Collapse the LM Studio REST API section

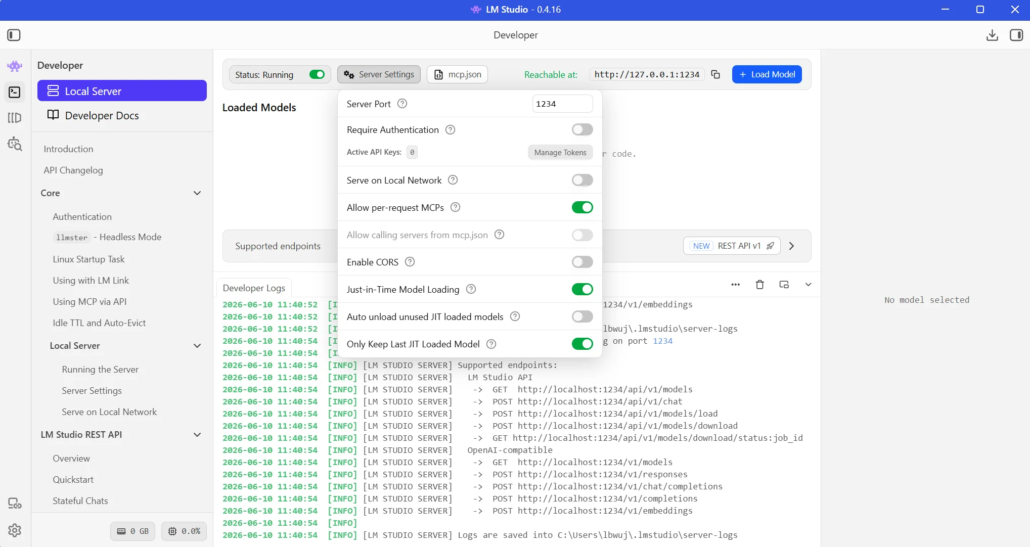pos(197,435)
